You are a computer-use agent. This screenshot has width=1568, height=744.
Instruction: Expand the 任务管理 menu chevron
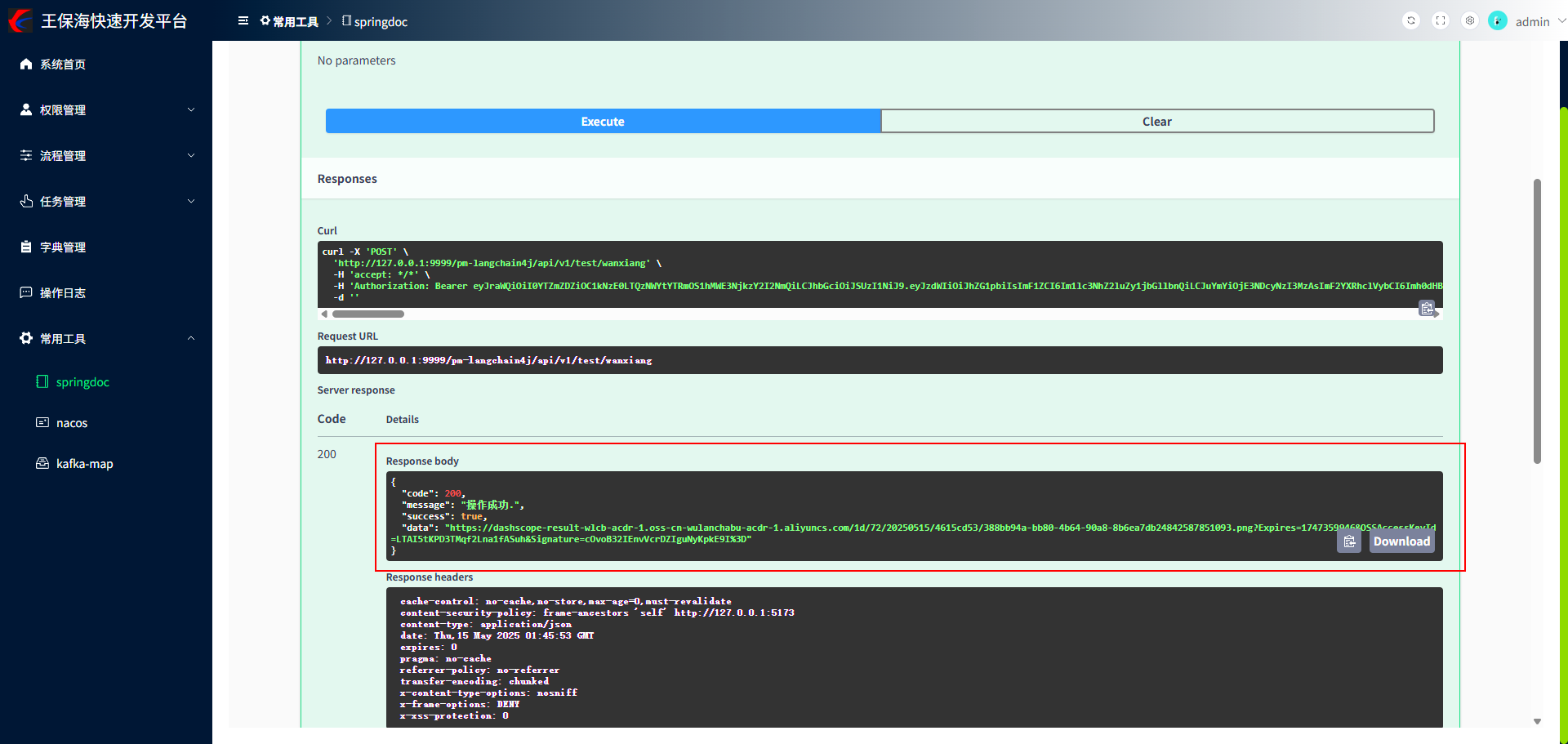[191, 201]
